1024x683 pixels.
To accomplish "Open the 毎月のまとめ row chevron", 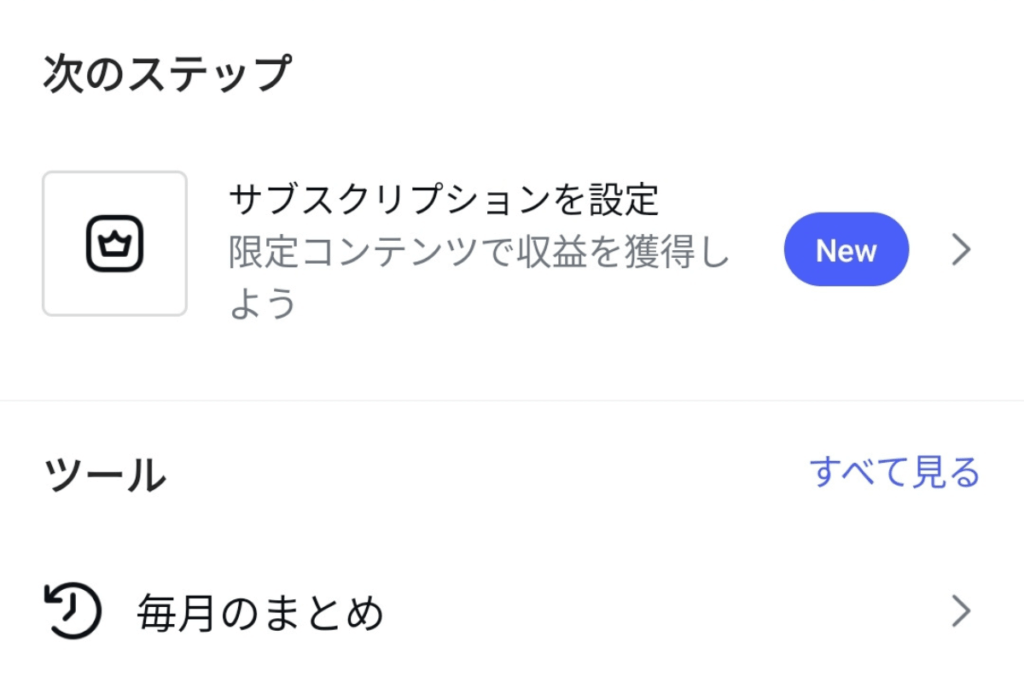I will (959, 610).
